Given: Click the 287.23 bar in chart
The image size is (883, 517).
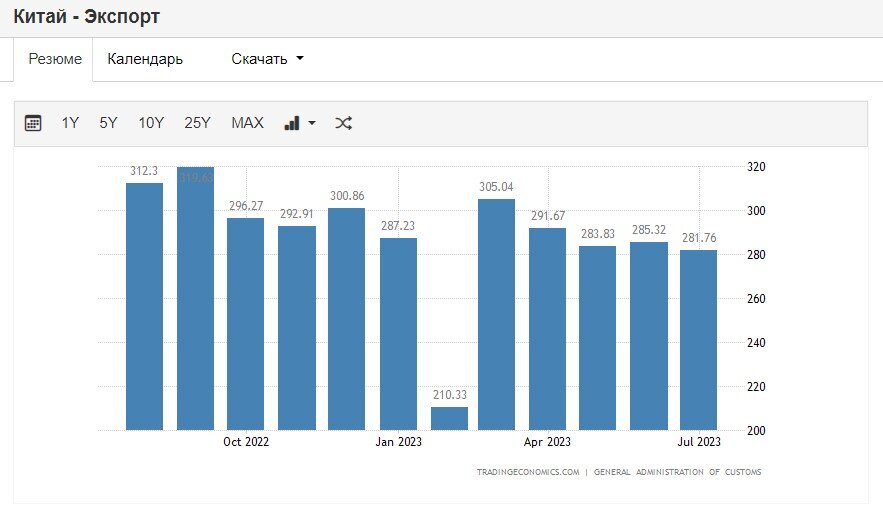Looking at the screenshot, I should pos(398,334).
